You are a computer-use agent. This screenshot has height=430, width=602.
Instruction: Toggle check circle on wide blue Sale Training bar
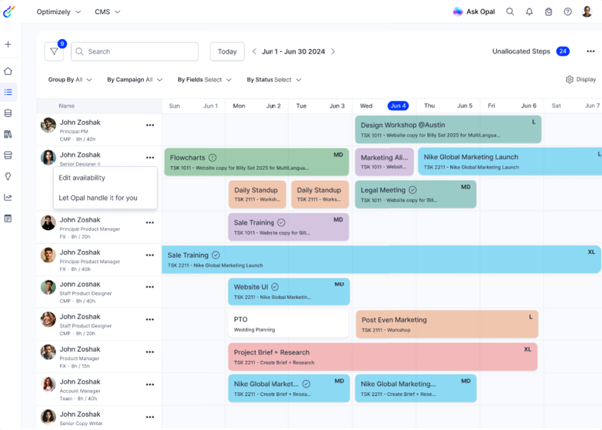(x=215, y=255)
